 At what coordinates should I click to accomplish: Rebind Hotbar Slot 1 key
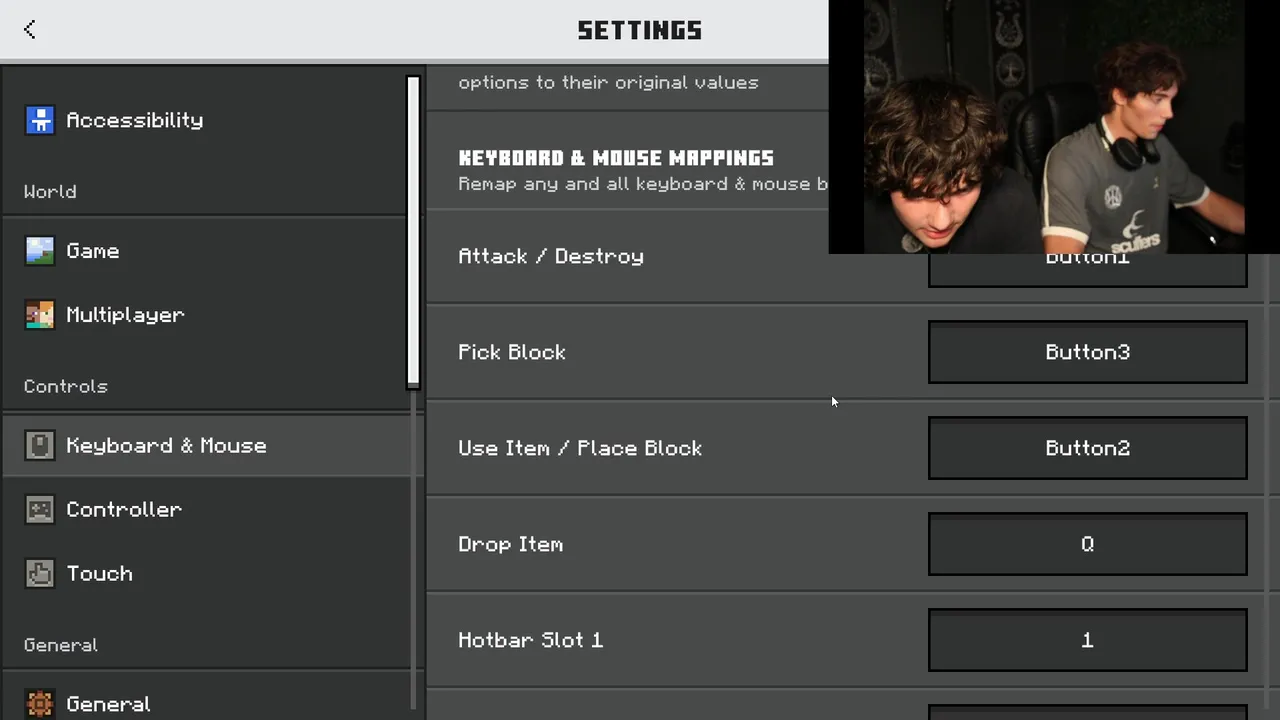click(x=1087, y=640)
